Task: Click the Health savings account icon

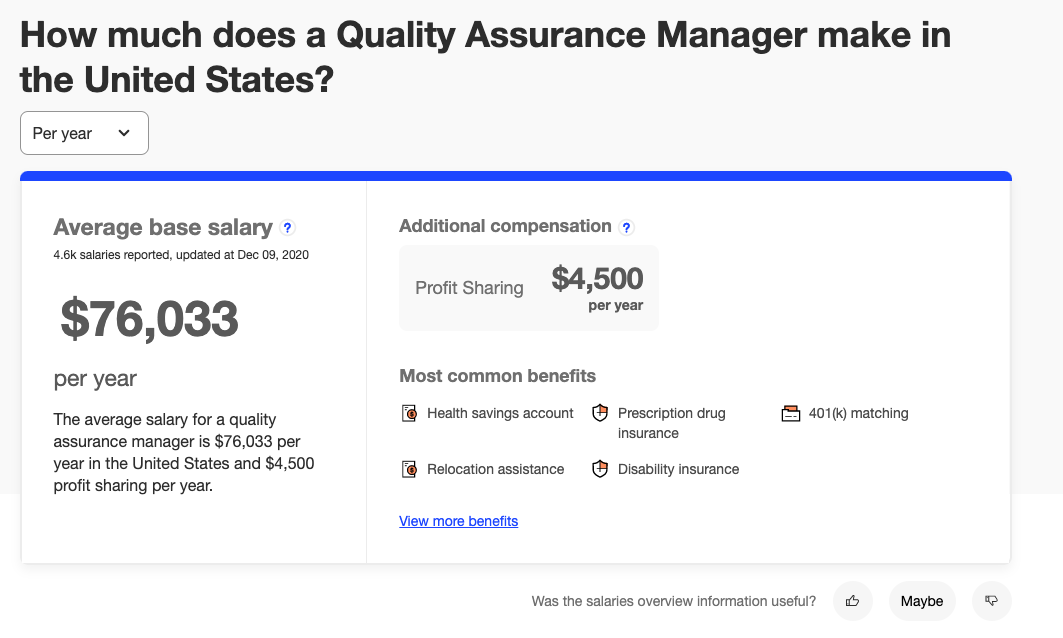Action: tap(409, 413)
